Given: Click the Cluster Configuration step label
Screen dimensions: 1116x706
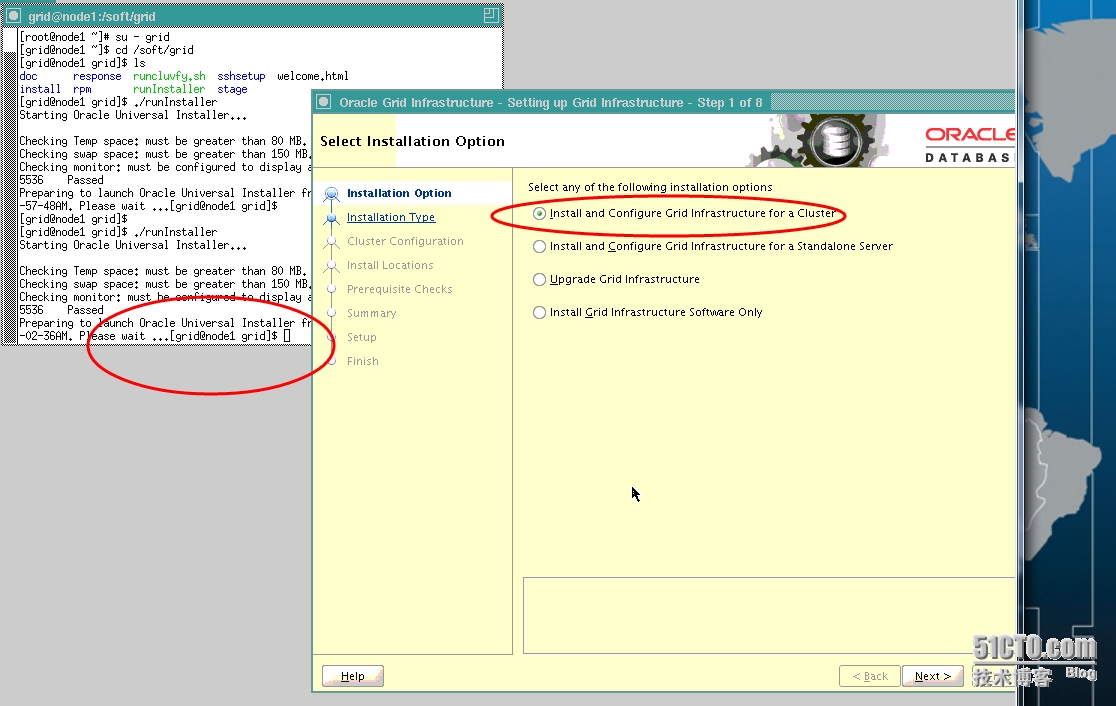Looking at the screenshot, I should pos(405,241).
